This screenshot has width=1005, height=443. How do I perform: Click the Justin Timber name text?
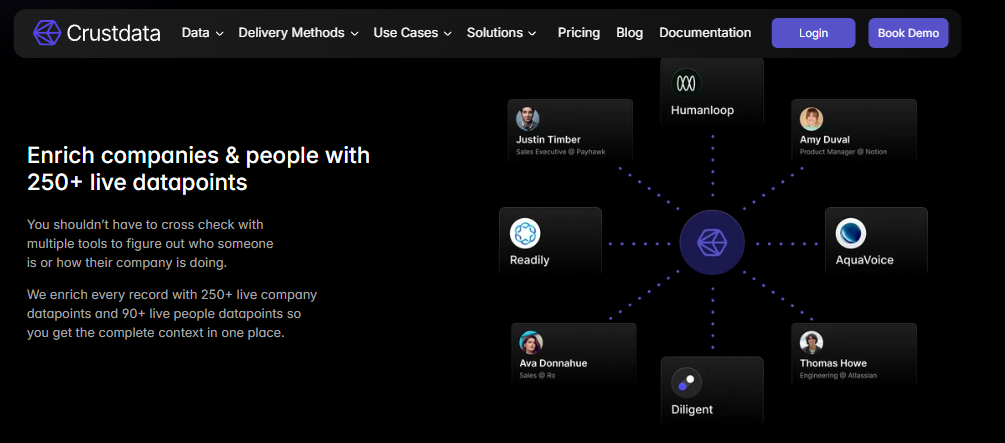point(548,139)
